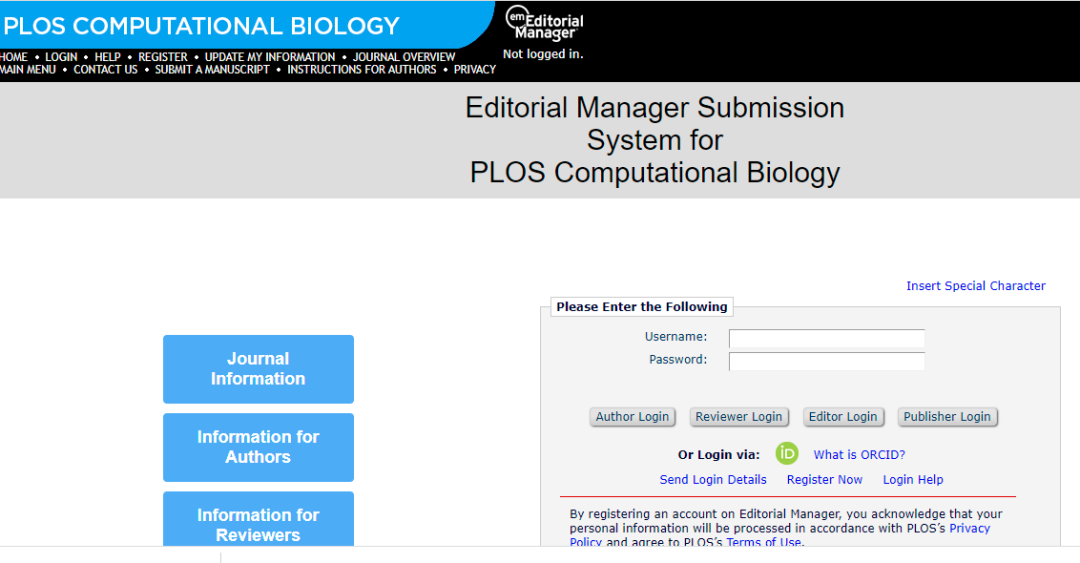The width and height of the screenshot is (1080, 563).
Task: Click into the Username field
Action: coord(826,338)
